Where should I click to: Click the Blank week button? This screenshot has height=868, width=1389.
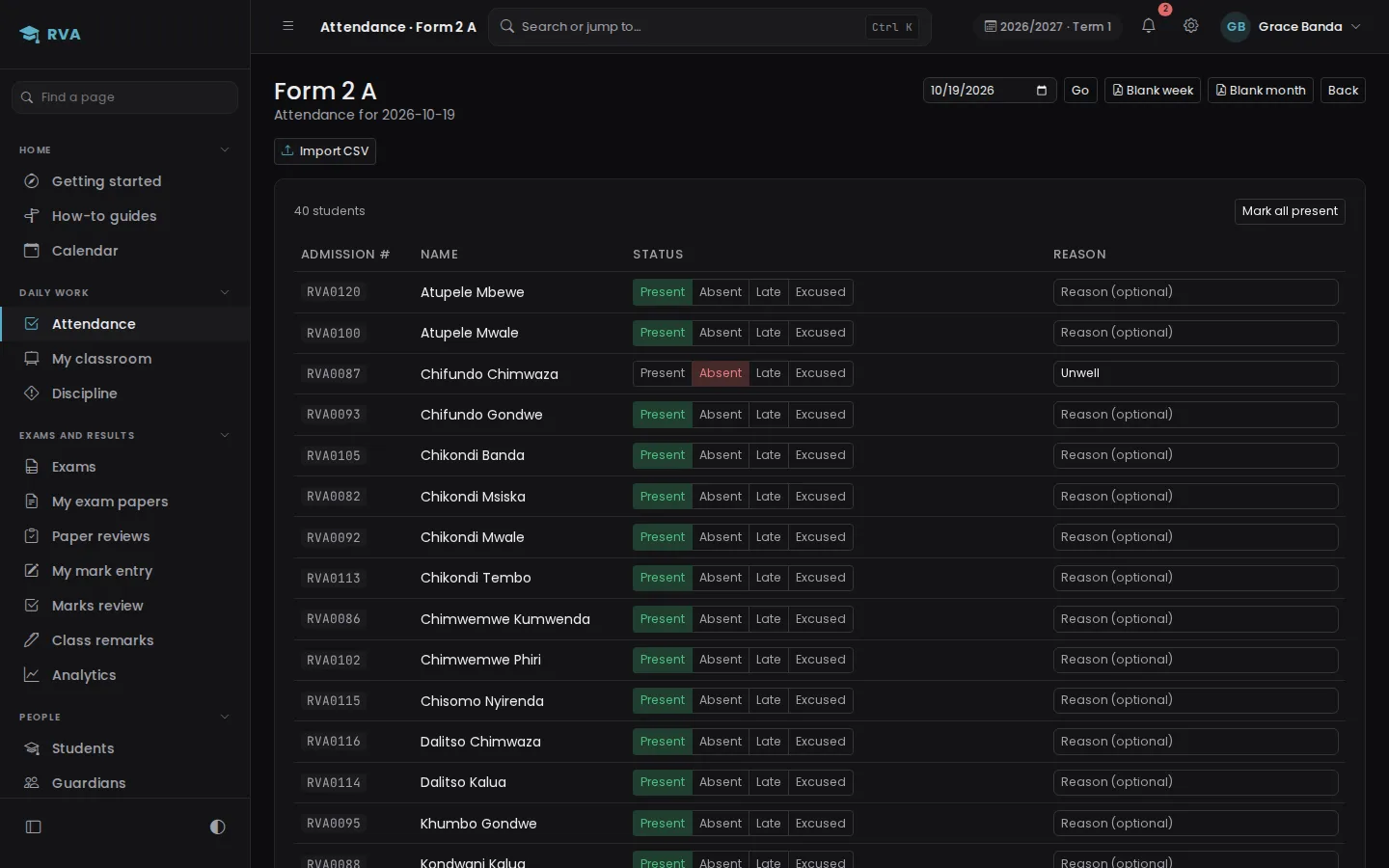point(1153,91)
